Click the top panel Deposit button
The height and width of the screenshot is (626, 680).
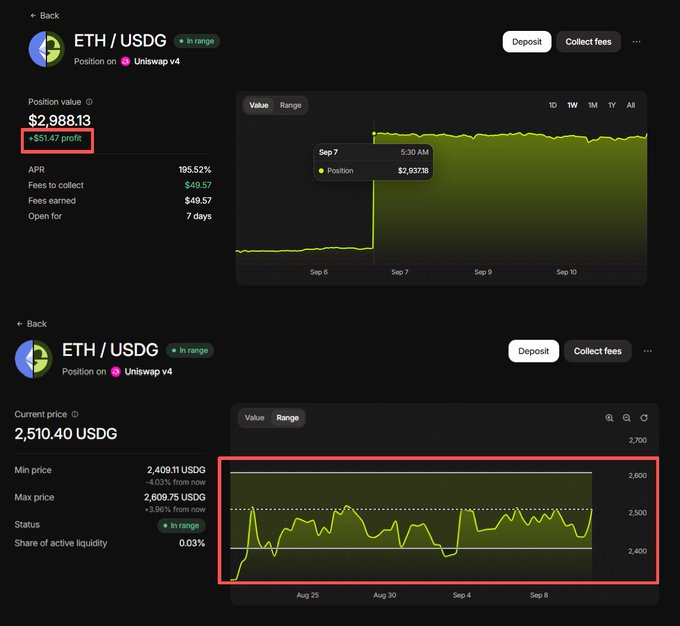pos(527,42)
